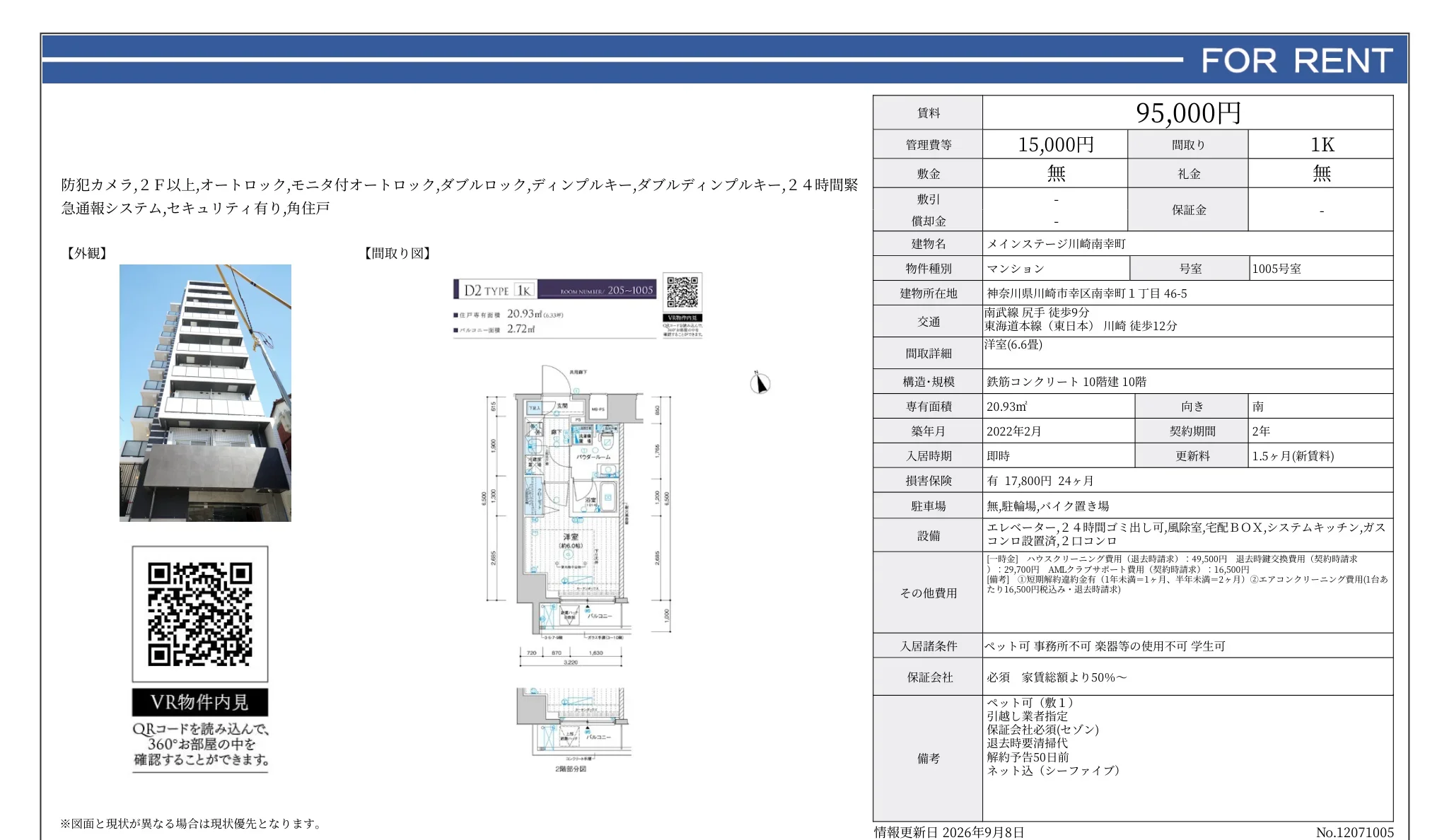The image size is (1454, 840).
Task: Click the large VR QR code
Action: 200,614
